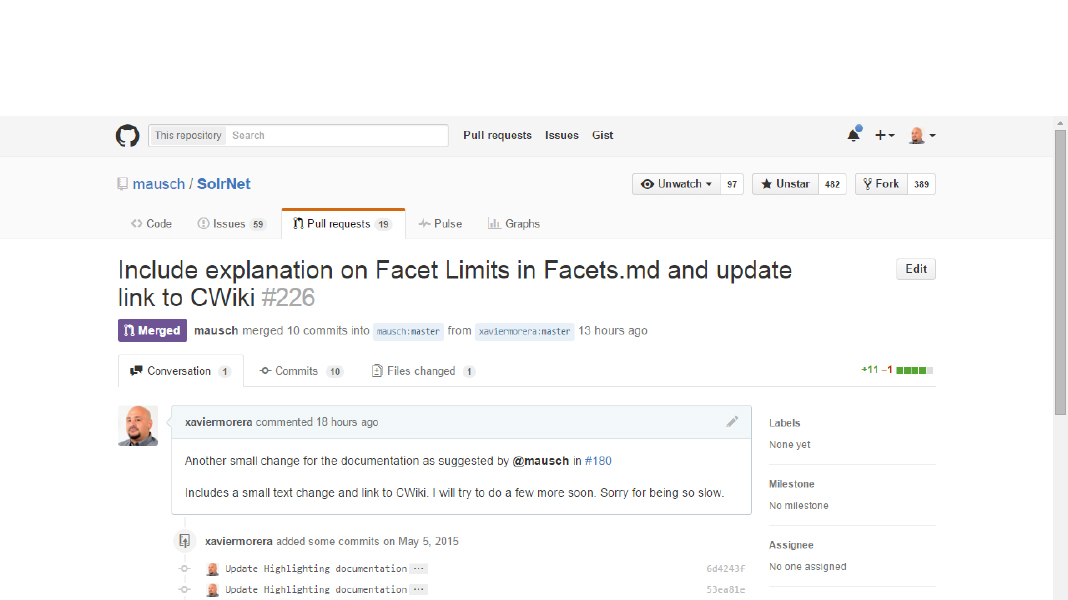Open commit hash 53ea81e

tap(725, 590)
